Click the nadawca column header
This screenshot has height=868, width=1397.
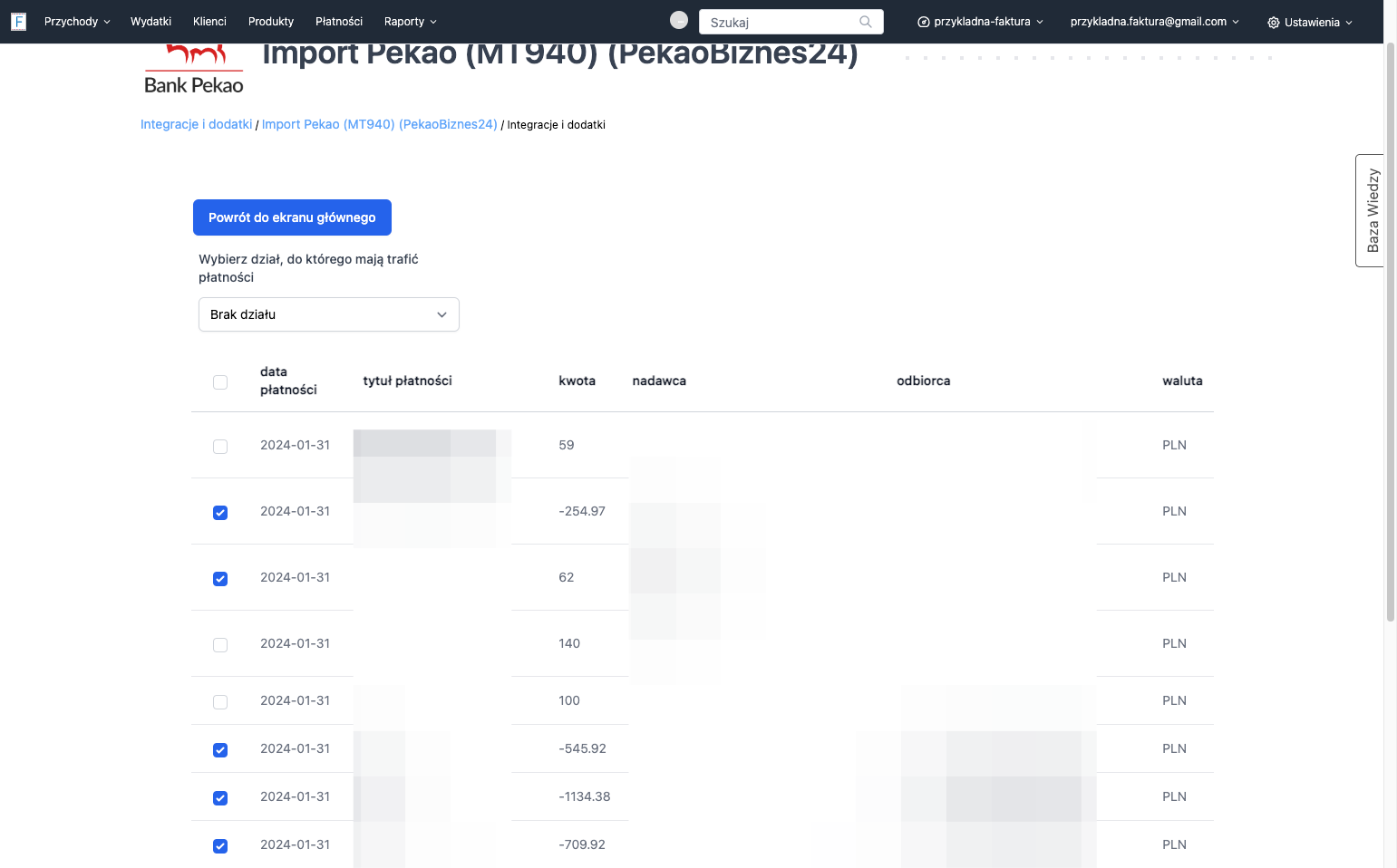click(659, 381)
